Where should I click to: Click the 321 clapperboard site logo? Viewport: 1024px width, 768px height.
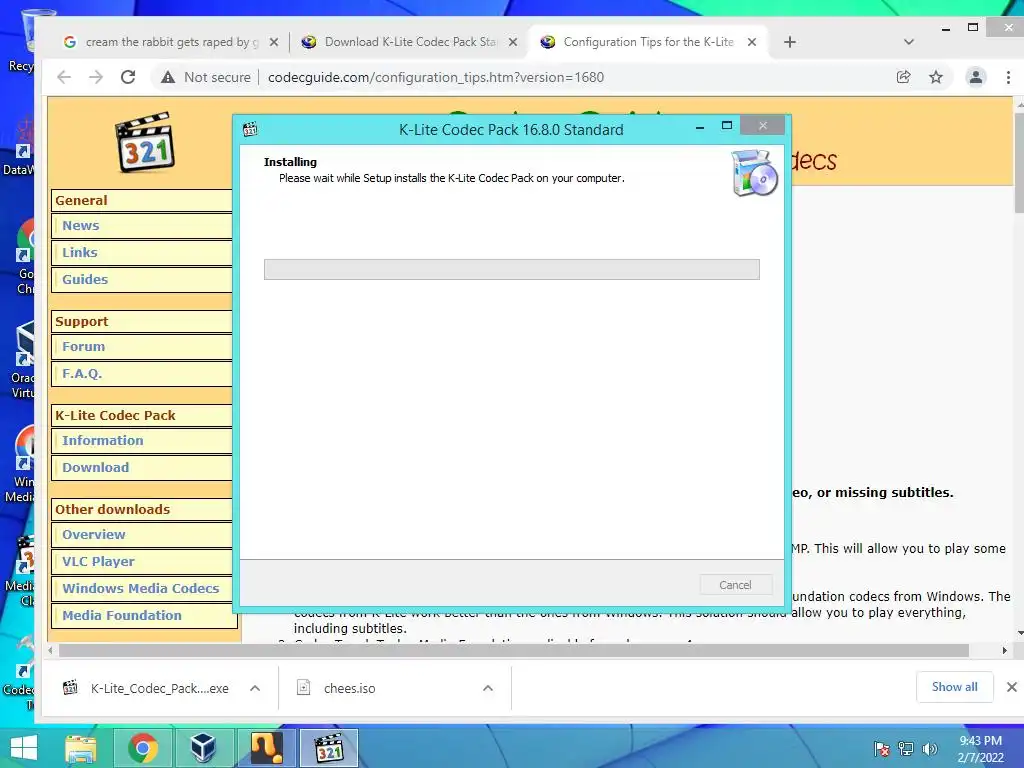[145, 142]
